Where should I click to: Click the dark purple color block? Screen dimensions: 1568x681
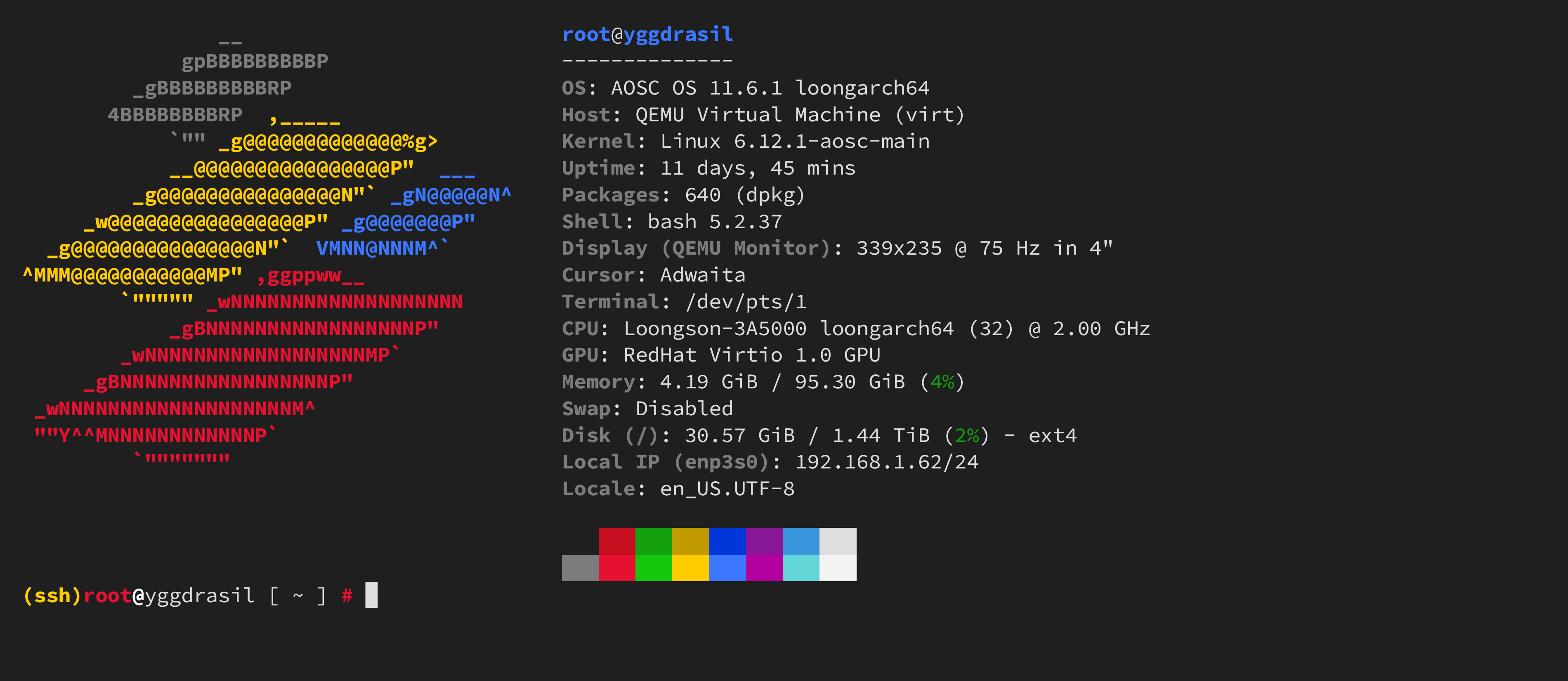point(764,541)
